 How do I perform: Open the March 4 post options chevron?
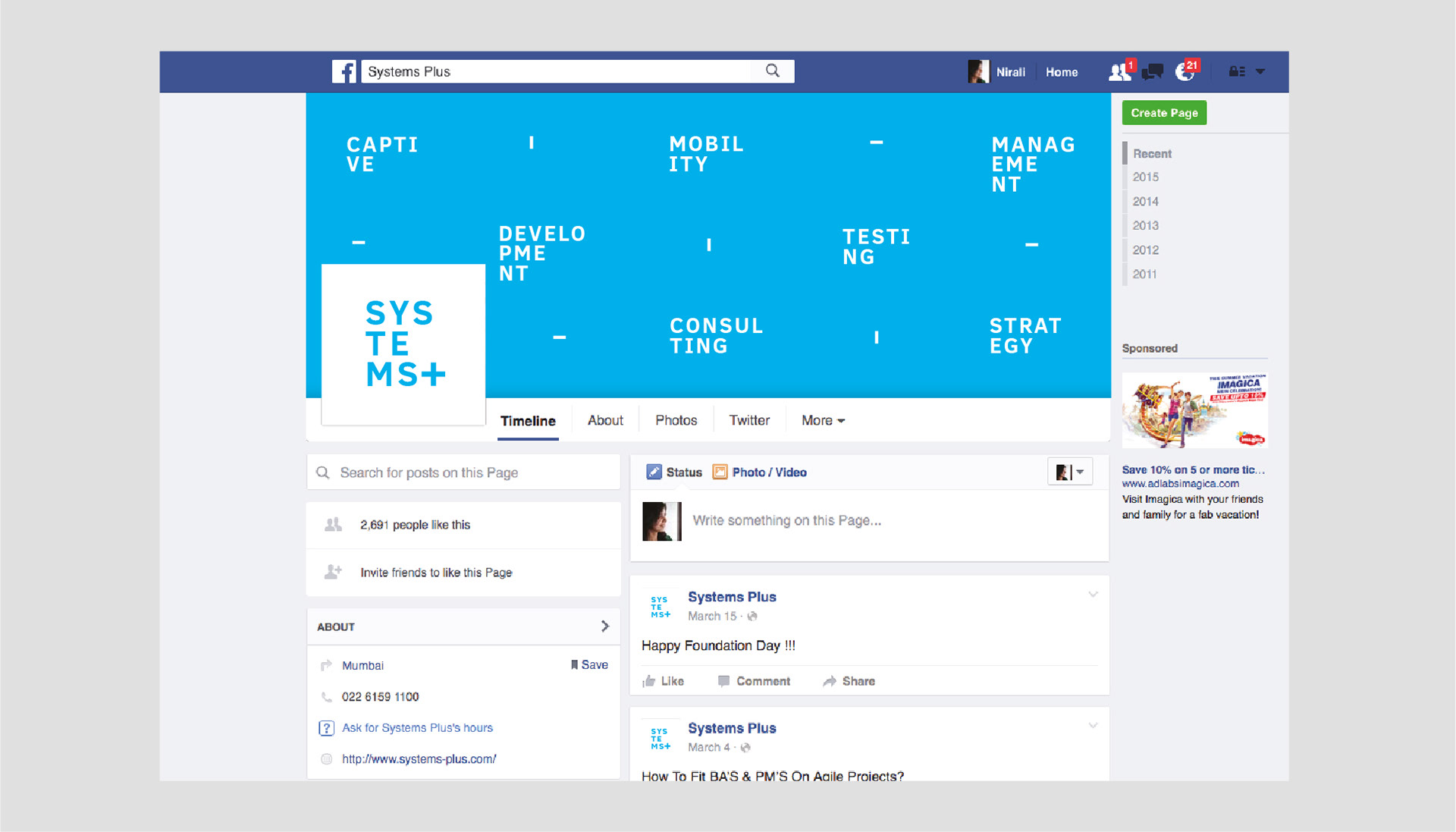click(x=1093, y=725)
